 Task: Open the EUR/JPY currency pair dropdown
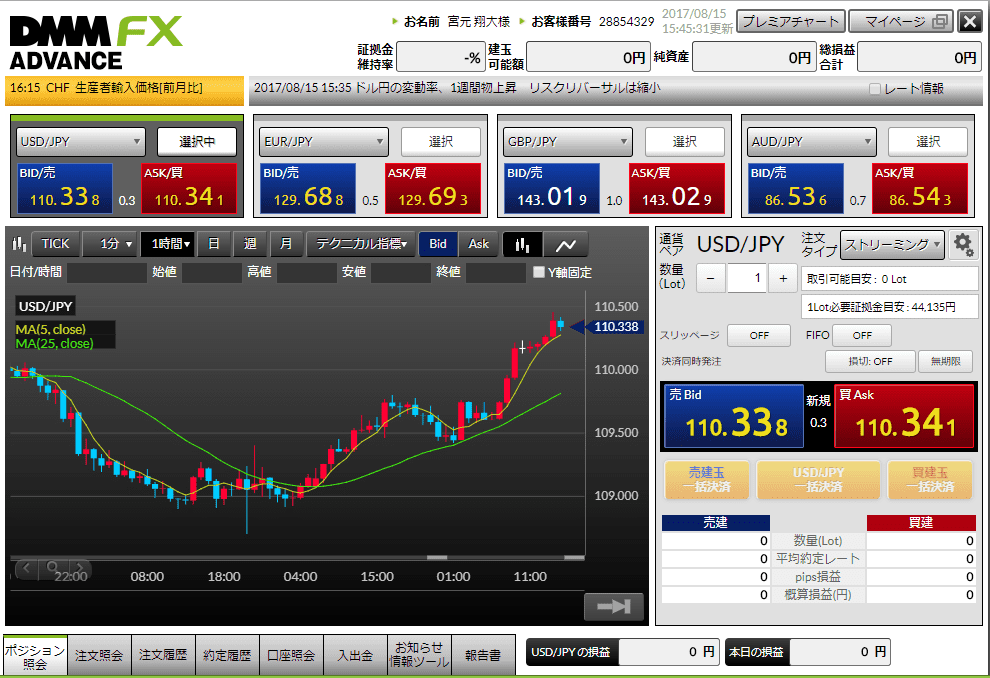323,141
